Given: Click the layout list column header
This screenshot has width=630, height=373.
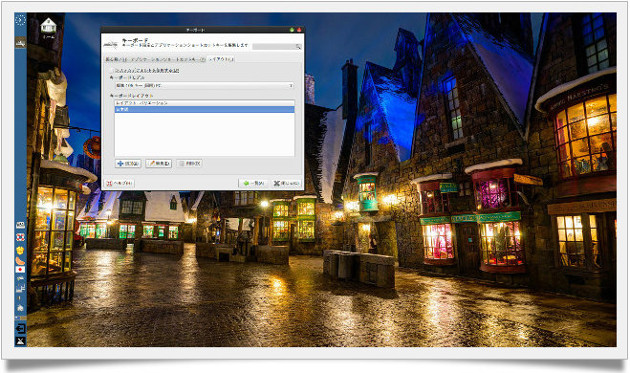Looking at the screenshot, I should (204, 103).
